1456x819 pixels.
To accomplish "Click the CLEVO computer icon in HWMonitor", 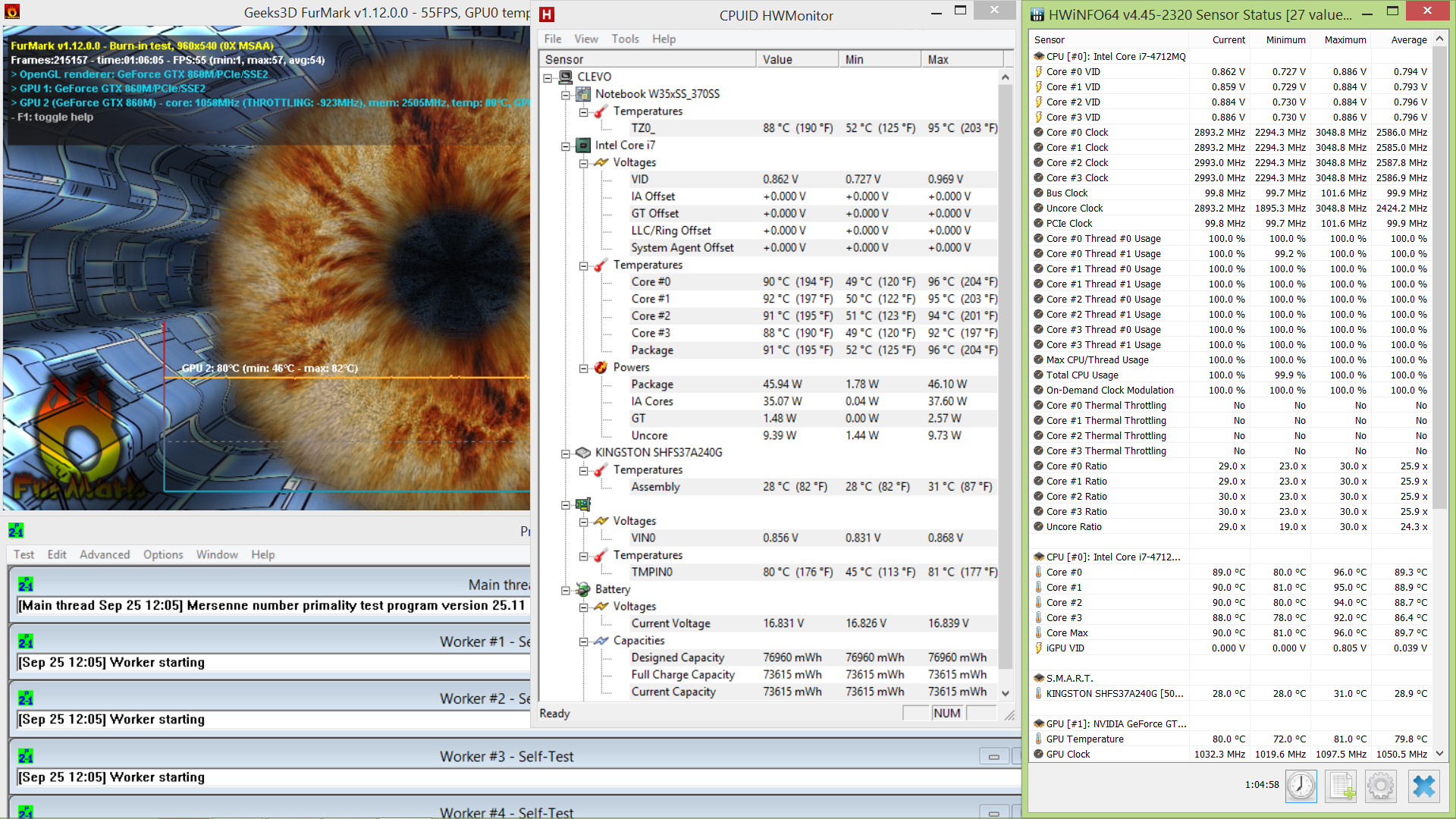I will coord(566,77).
